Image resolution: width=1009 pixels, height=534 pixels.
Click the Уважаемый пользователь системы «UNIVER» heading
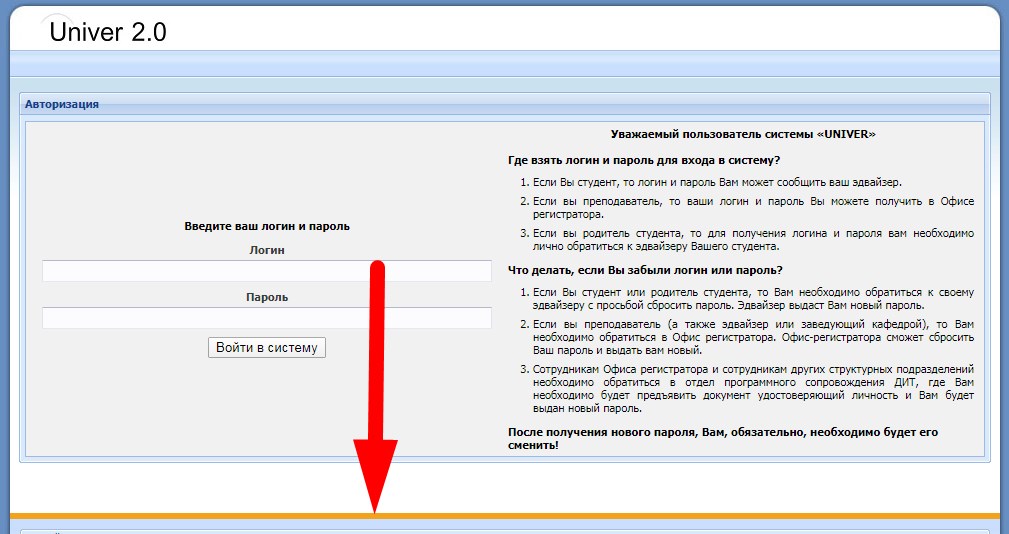point(743,134)
